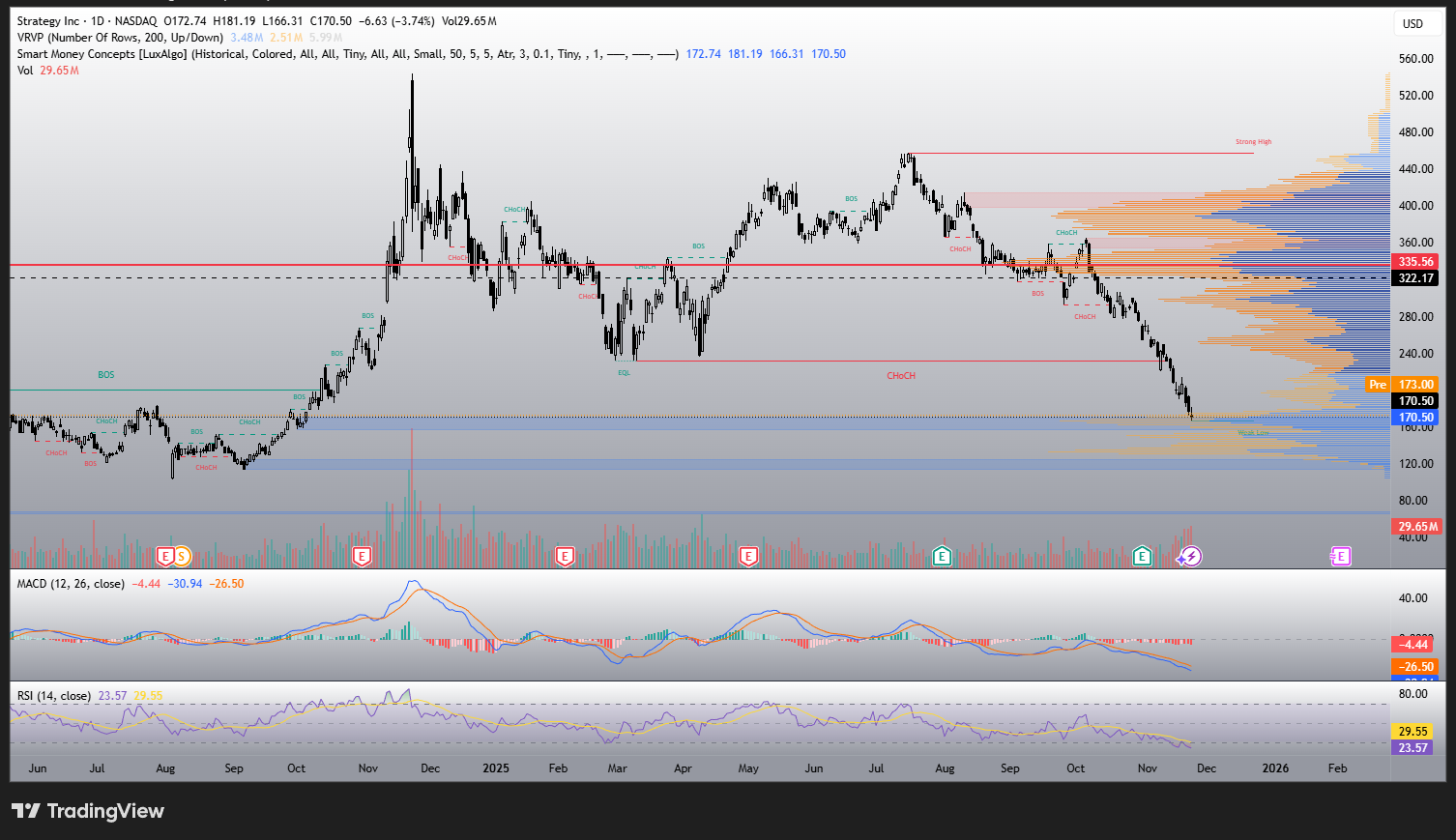Click the red 335.56 price label
Screen dimensions: 1456x840
(x=1415, y=262)
